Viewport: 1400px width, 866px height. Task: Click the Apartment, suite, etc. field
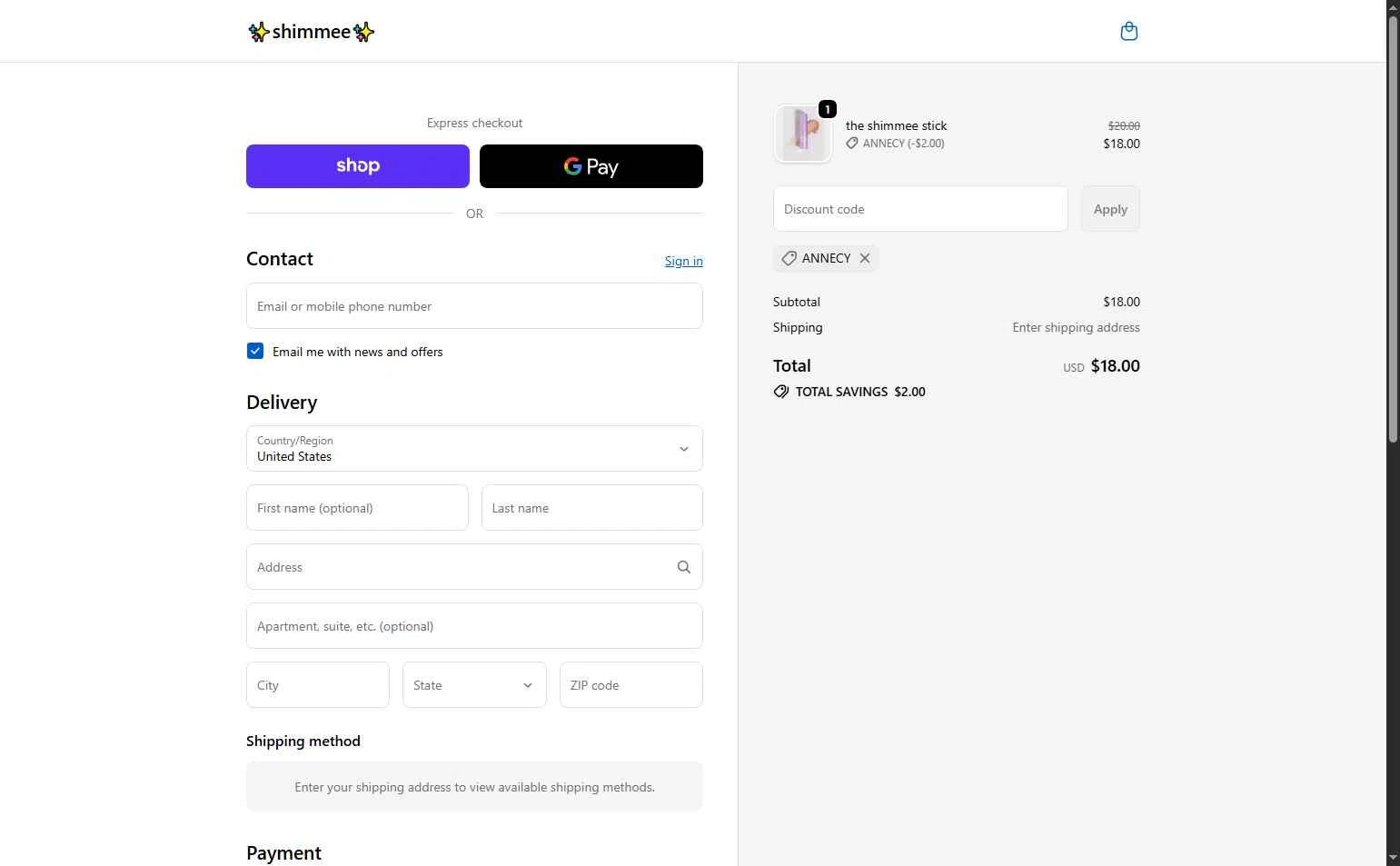point(474,626)
